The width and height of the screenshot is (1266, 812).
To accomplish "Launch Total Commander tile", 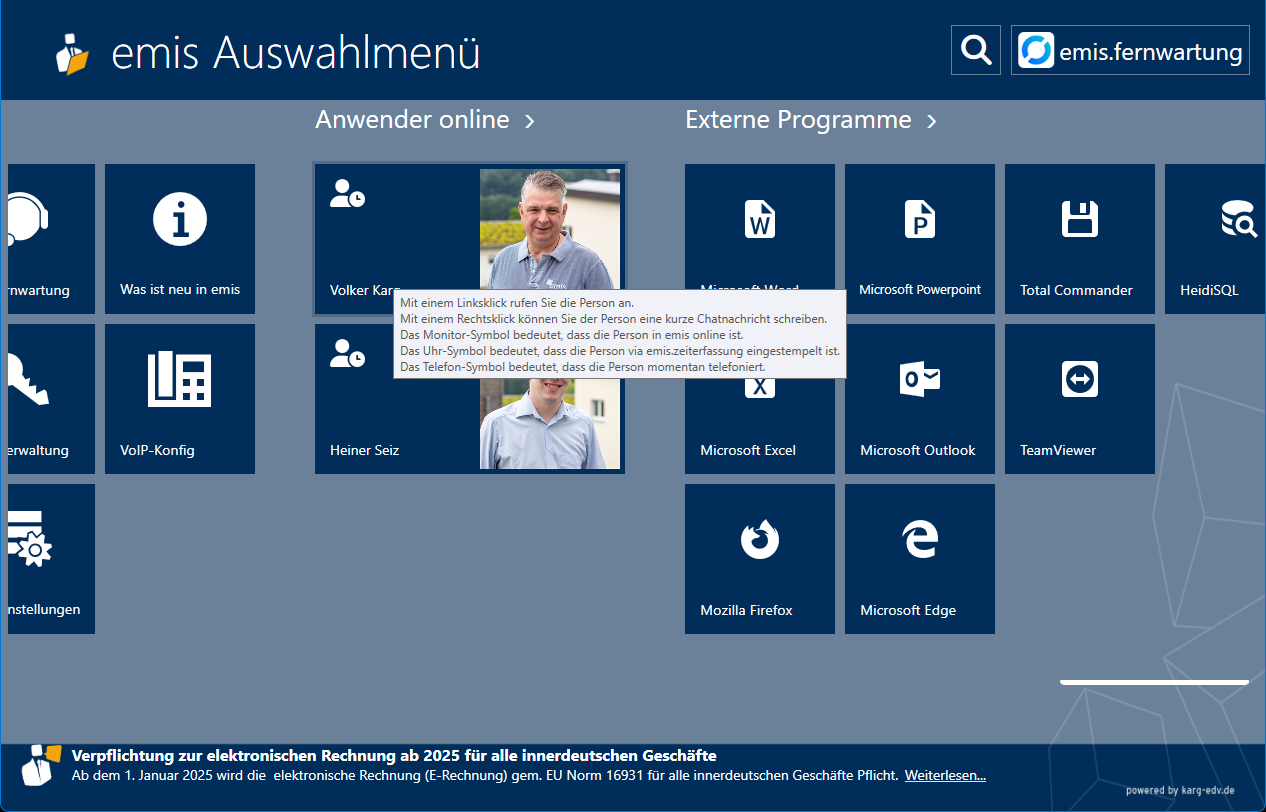I will 1080,239.
